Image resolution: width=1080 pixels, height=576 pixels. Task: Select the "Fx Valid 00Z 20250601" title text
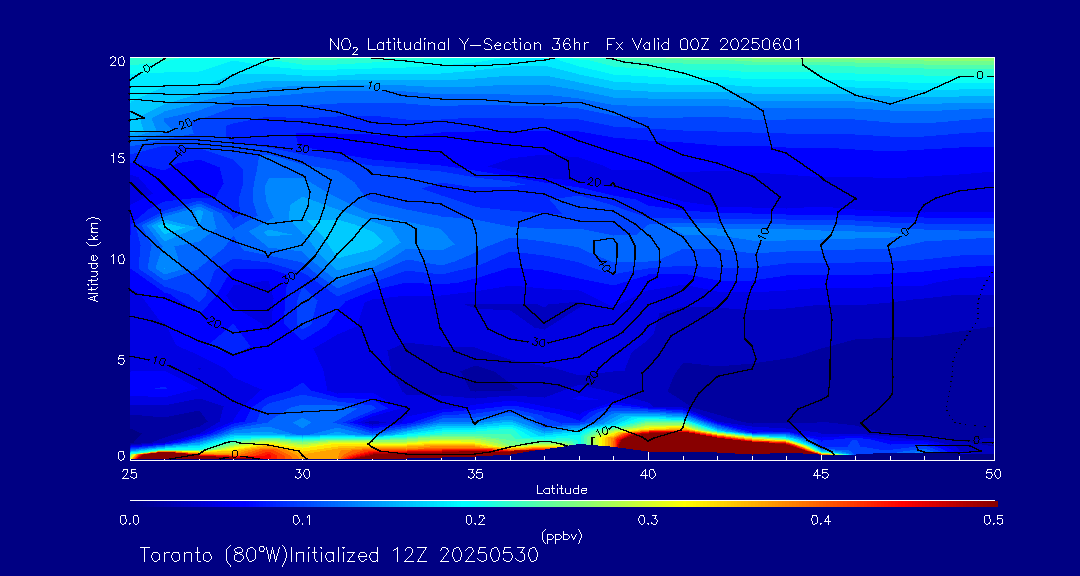[703, 45]
